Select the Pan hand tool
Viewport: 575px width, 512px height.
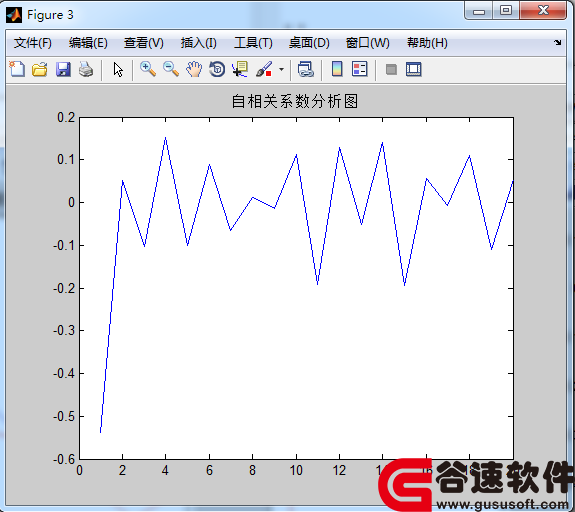[194, 69]
